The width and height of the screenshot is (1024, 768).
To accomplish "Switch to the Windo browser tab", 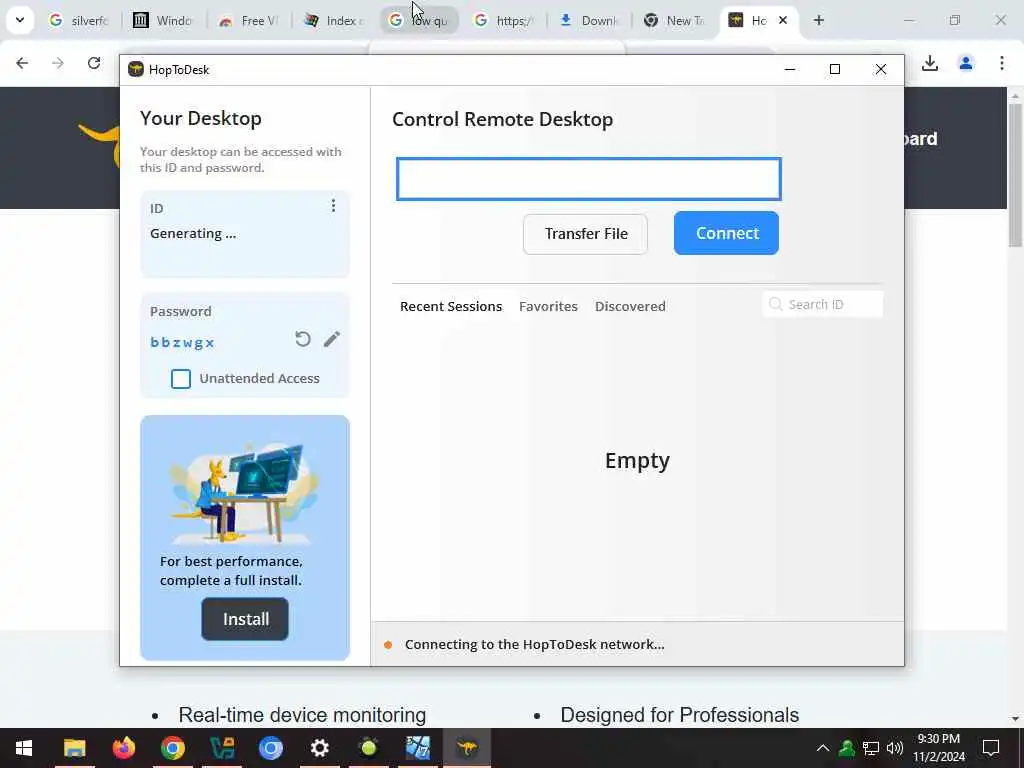I will click(x=164, y=21).
